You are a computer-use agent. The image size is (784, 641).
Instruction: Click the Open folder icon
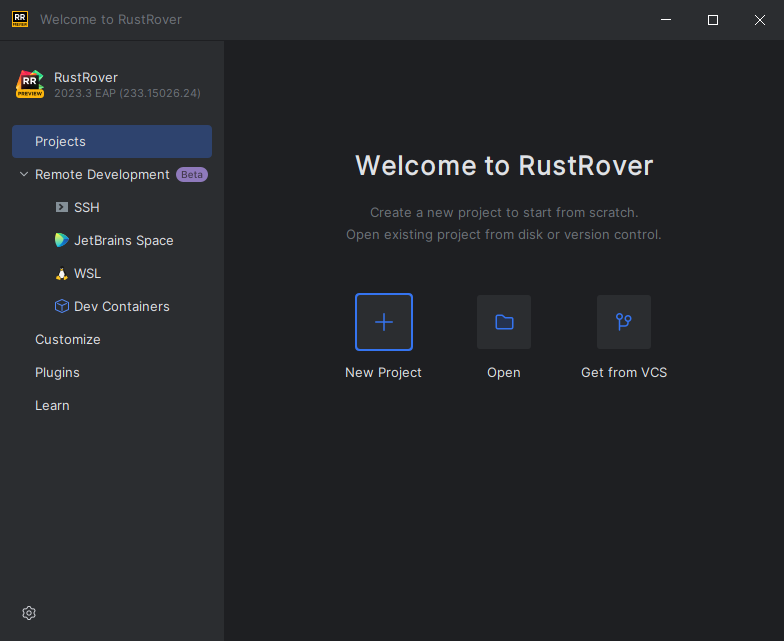504,322
